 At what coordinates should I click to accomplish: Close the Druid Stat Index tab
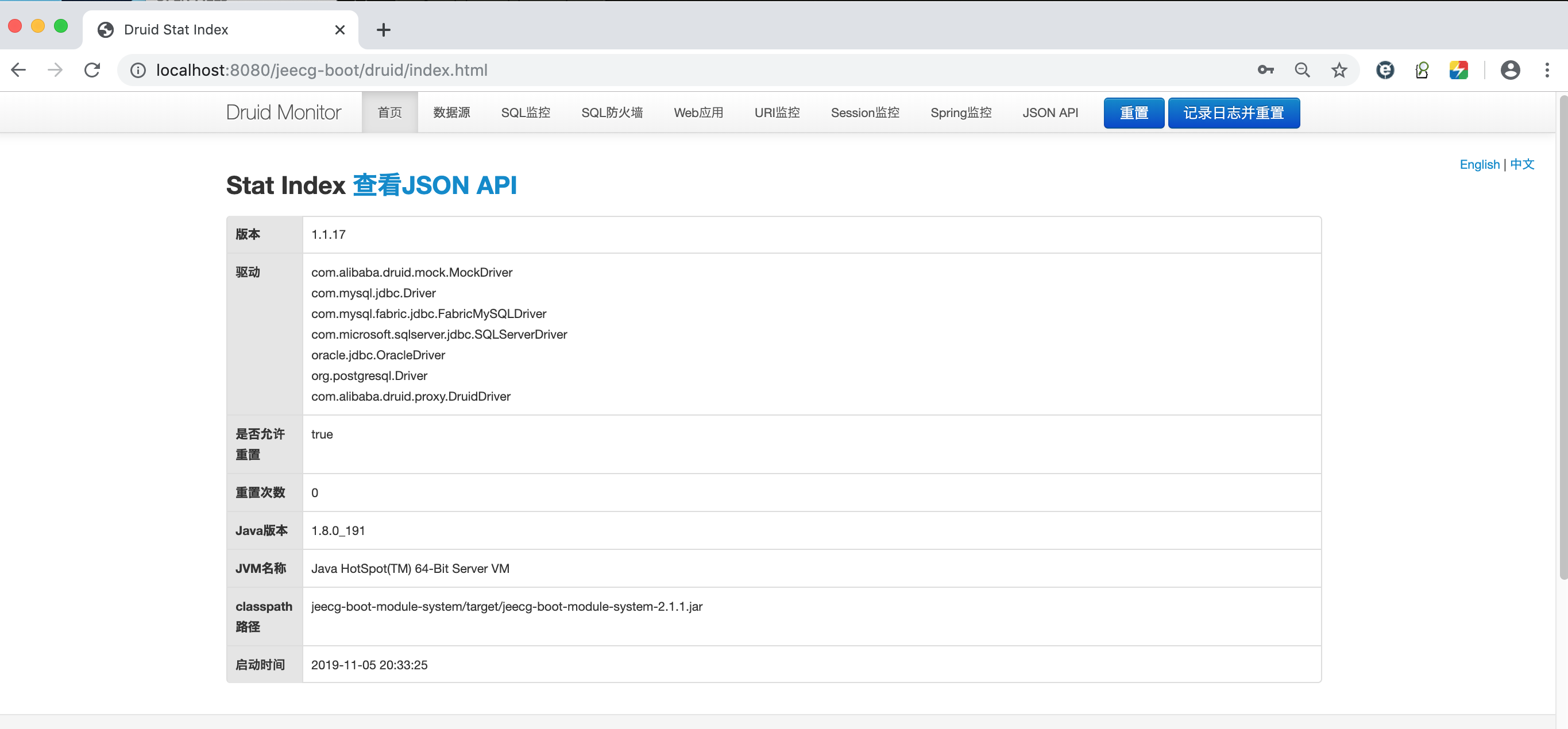tap(339, 30)
